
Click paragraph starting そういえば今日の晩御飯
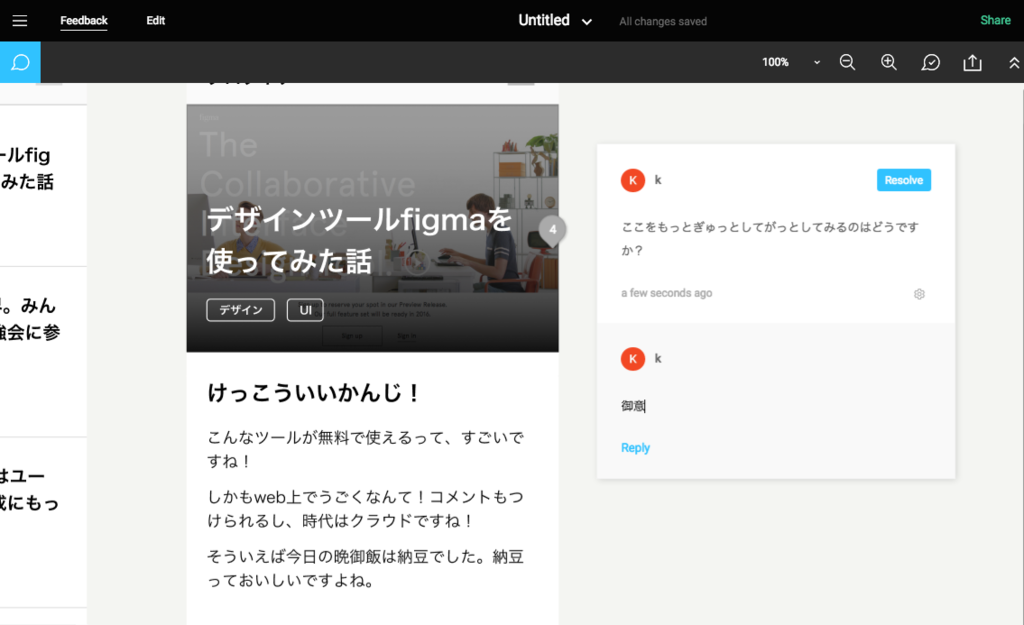(x=365, y=568)
